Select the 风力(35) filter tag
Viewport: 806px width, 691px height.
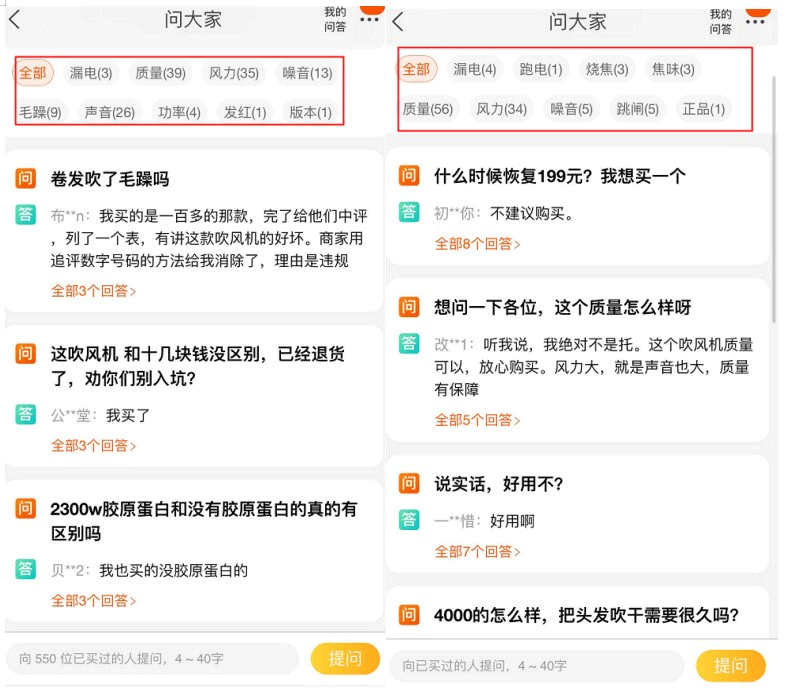point(233,73)
